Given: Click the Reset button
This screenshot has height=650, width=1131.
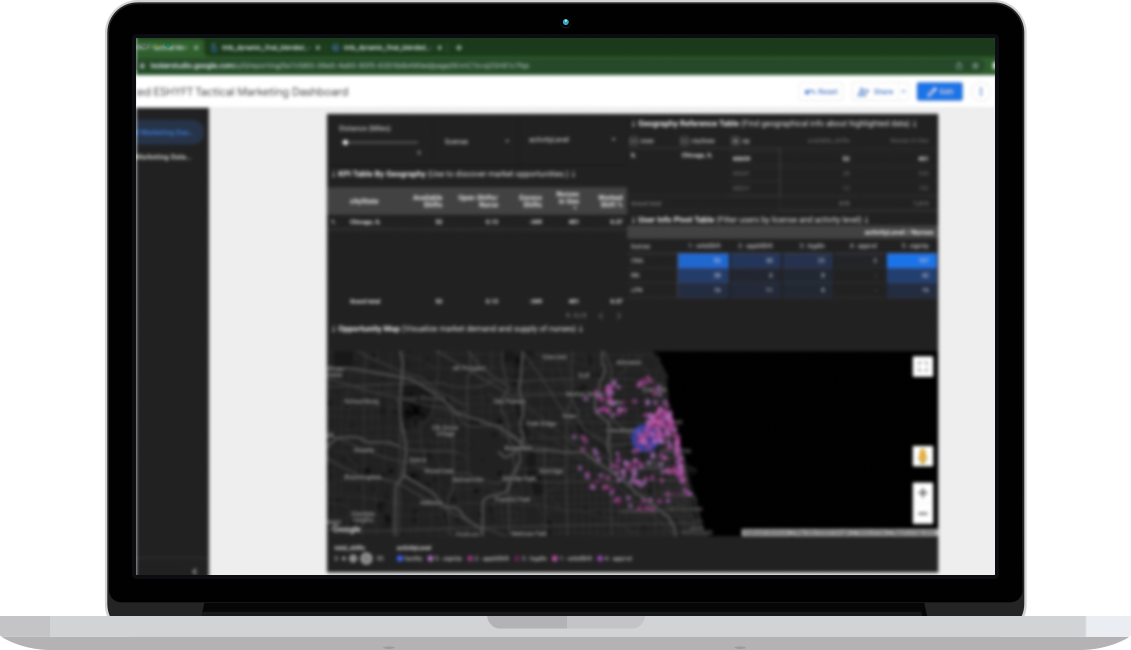Looking at the screenshot, I should (x=821, y=92).
